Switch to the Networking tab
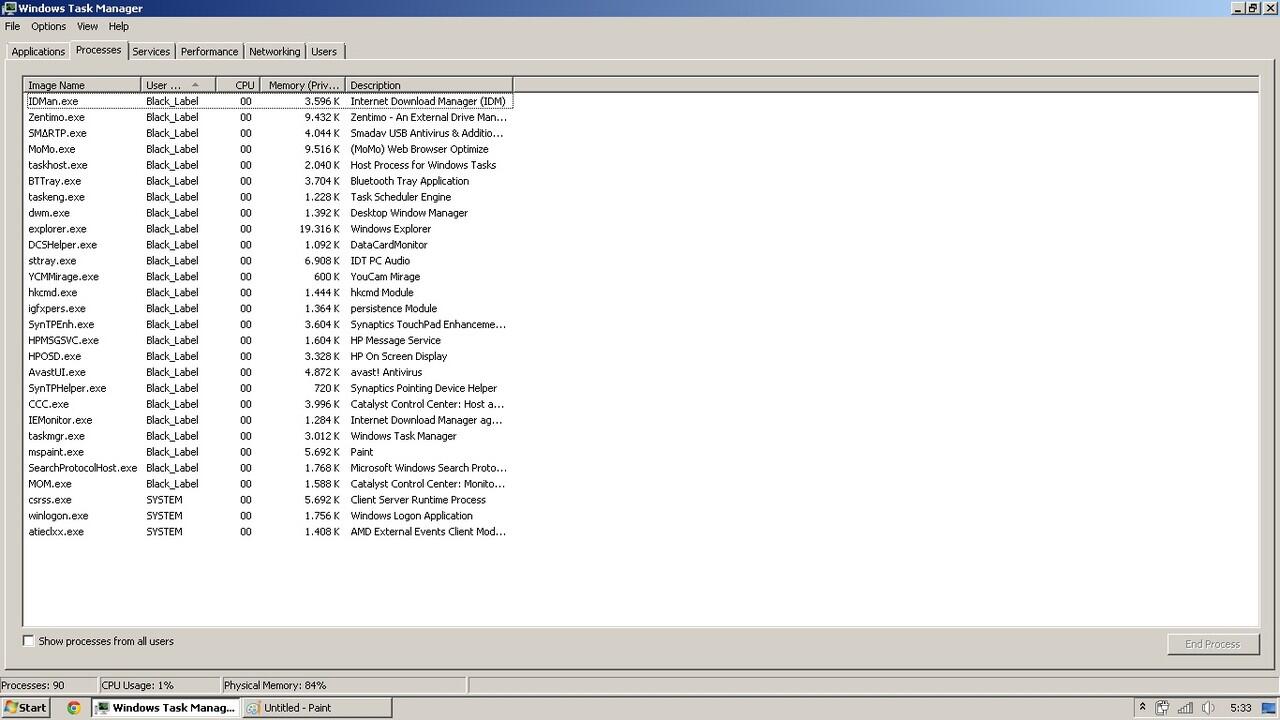Viewport: 1280px width, 720px height. click(274, 51)
